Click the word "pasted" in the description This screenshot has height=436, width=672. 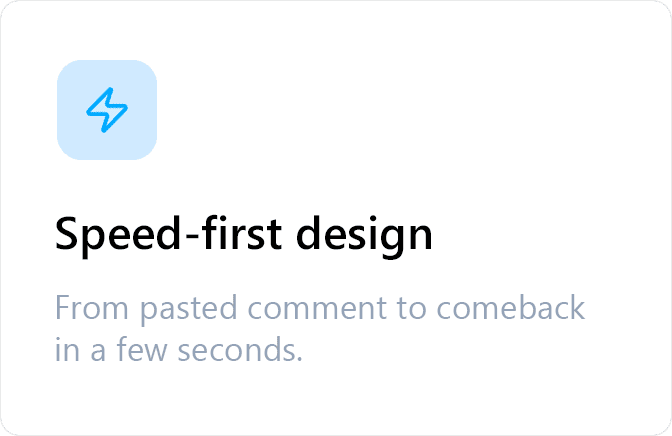pos(189,308)
